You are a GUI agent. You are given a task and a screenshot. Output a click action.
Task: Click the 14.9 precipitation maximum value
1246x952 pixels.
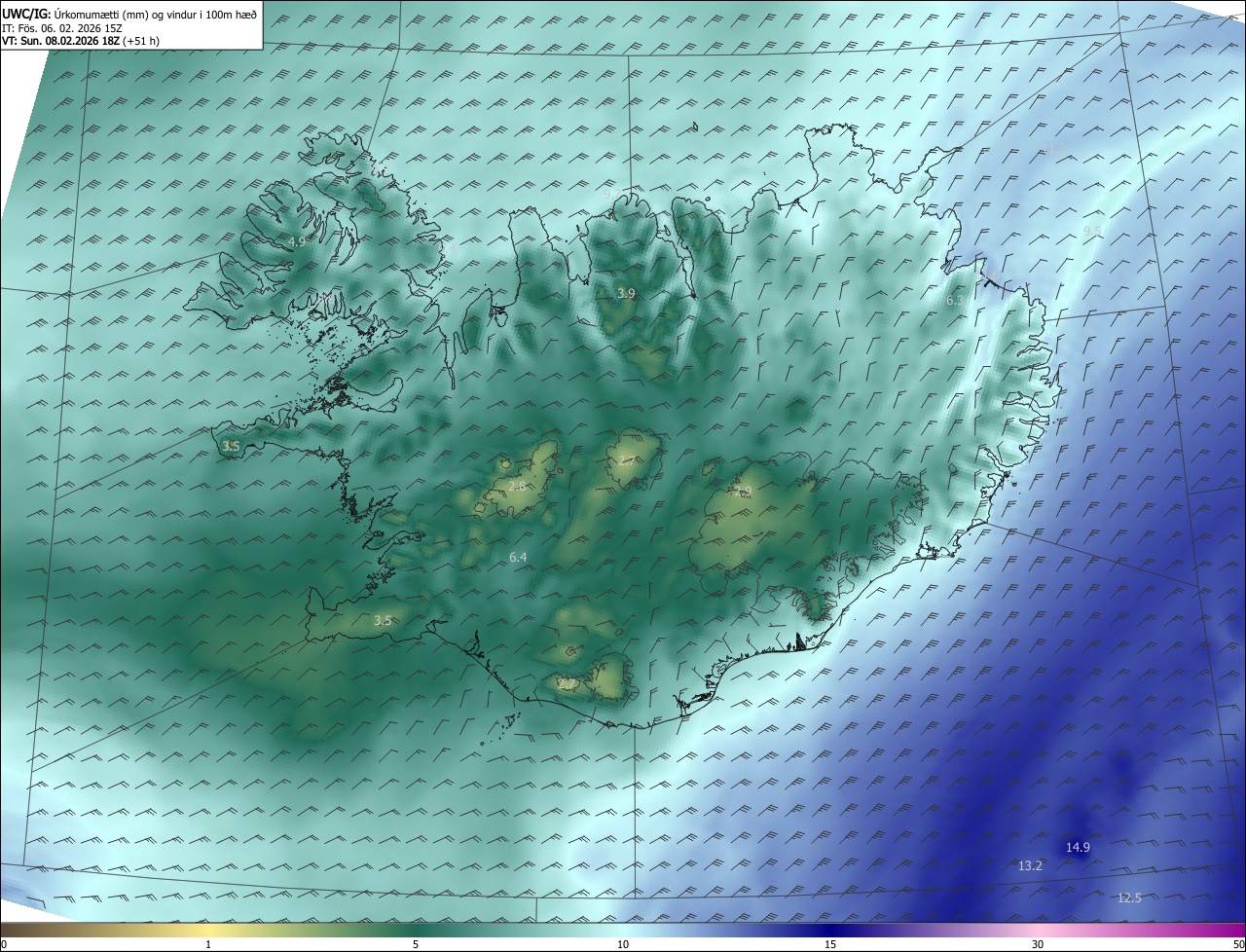point(1078,847)
